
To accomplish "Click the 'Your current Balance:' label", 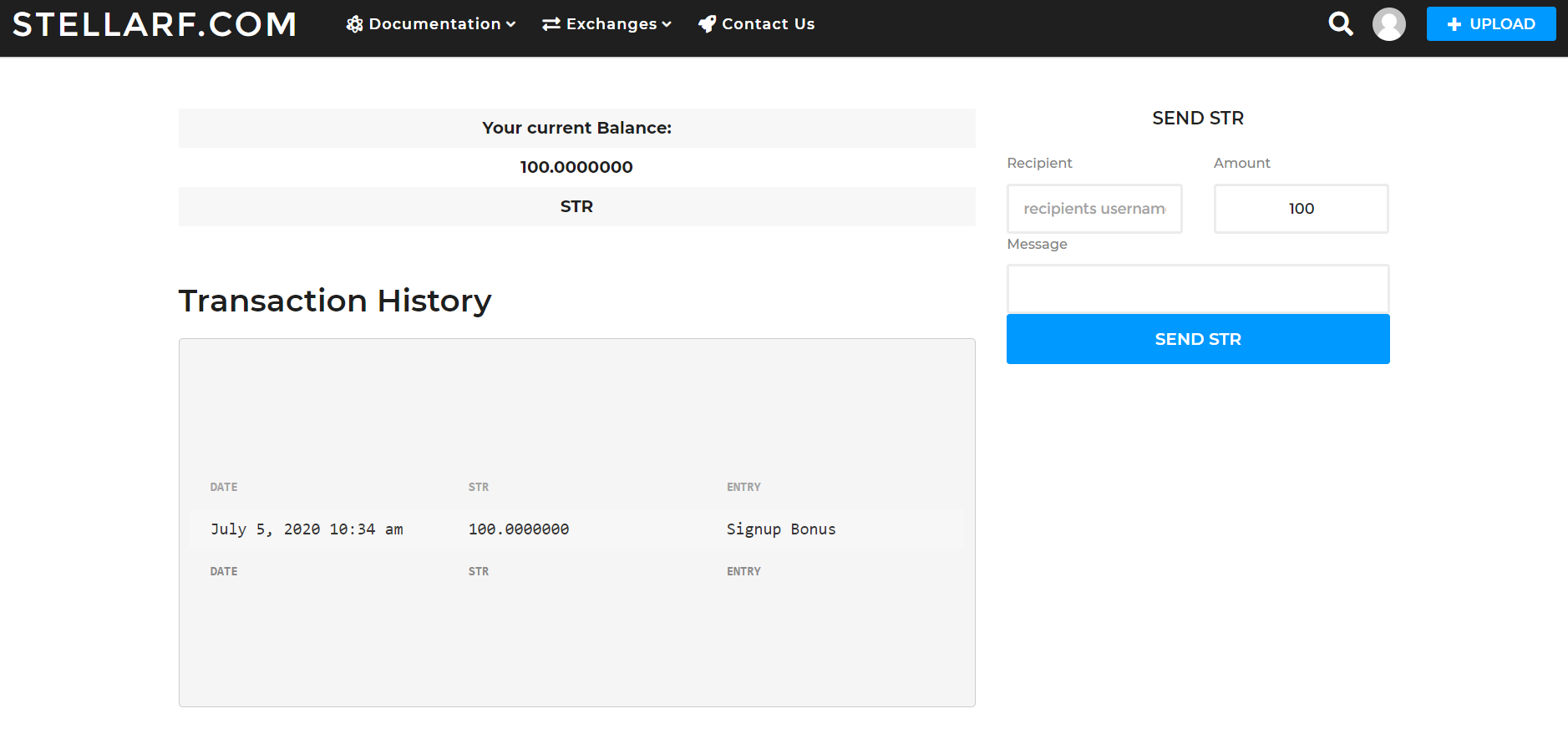I will tap(576, 128).
